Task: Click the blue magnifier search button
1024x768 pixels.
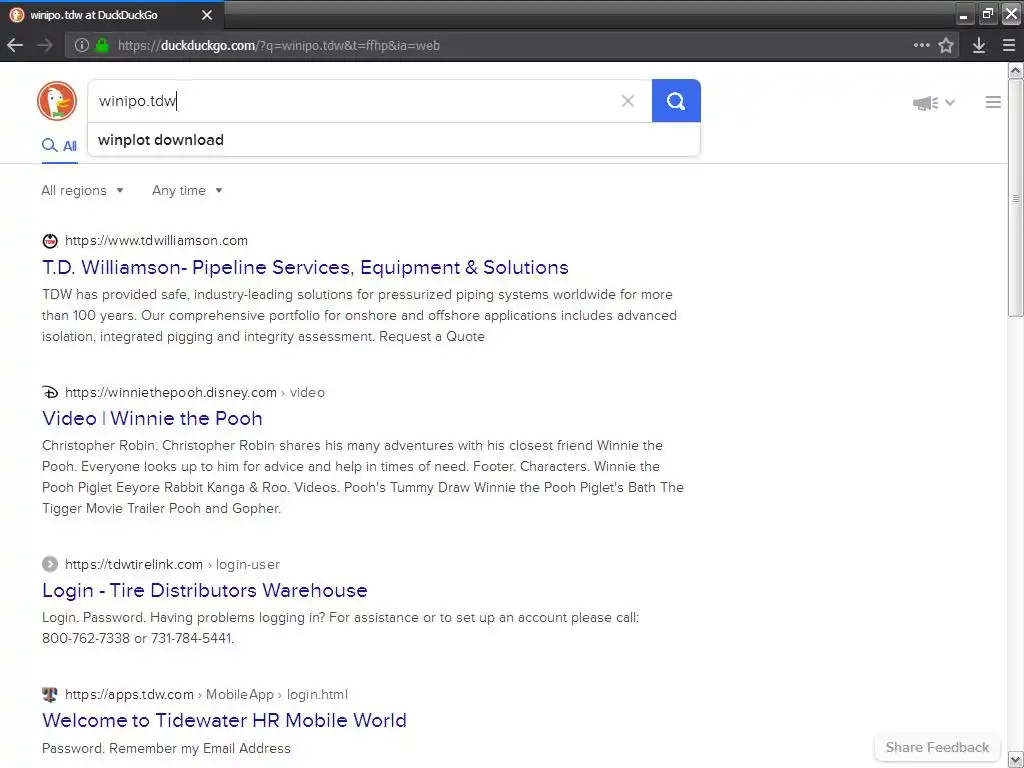Action: click(x=676, y=101)
